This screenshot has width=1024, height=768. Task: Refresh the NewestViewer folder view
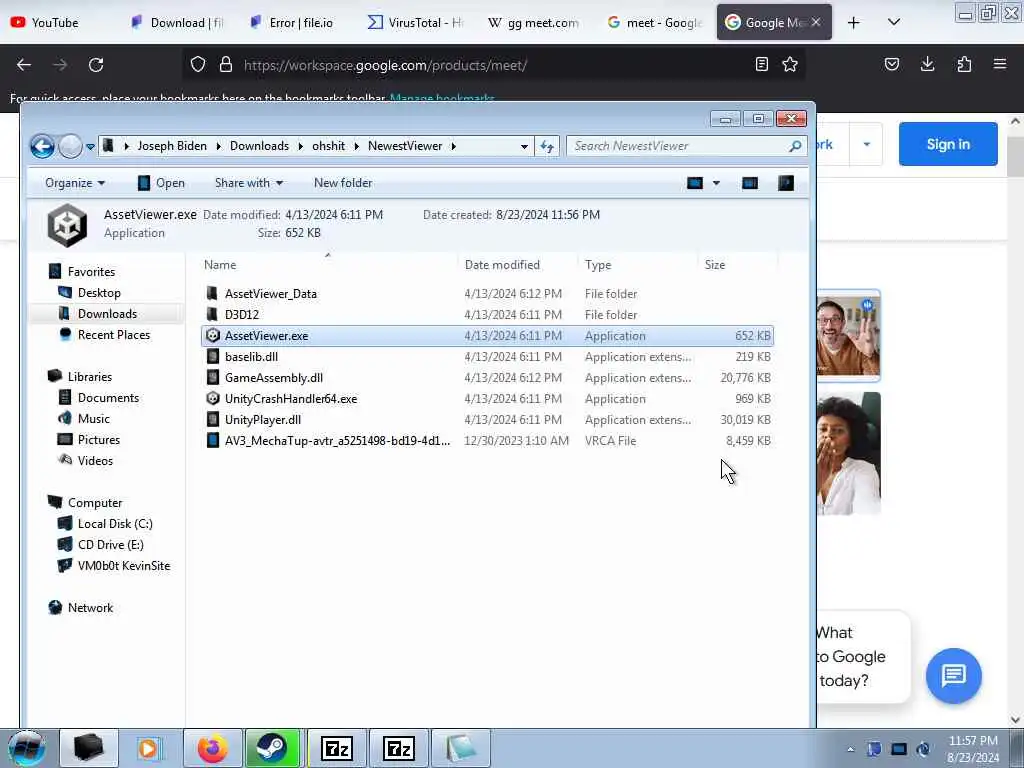point(547,146)
